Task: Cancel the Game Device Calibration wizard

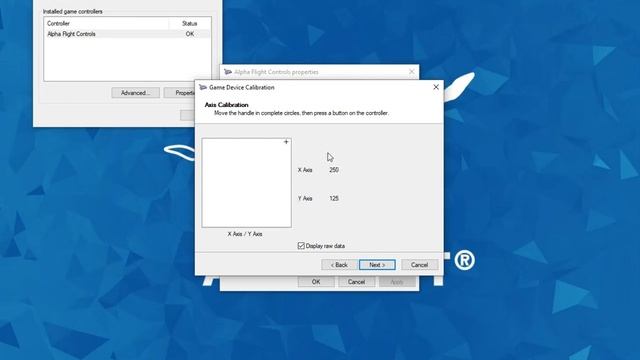Action: pos(420,265)
